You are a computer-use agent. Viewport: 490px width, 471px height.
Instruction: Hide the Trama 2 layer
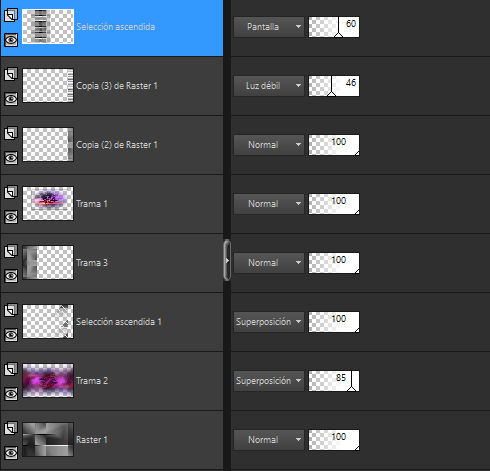[11, 394]
